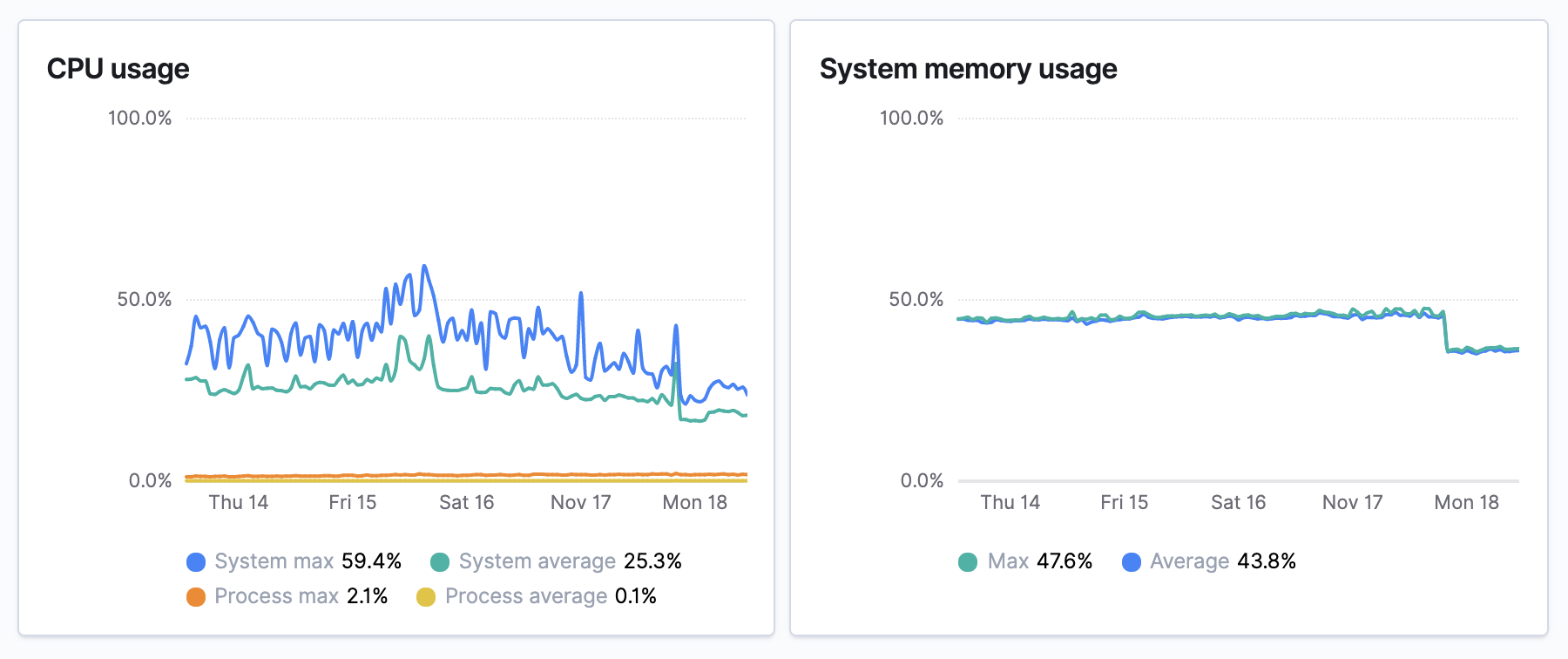This screenshot has width=1568, height=659.
Task: Click the 50.0% label on memory chart
Action: 916,300
